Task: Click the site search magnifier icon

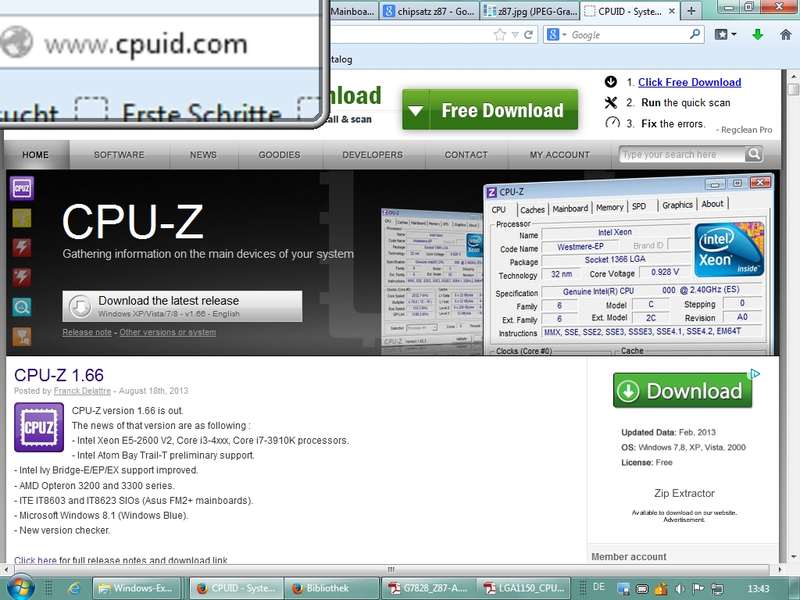Action: 754,154
